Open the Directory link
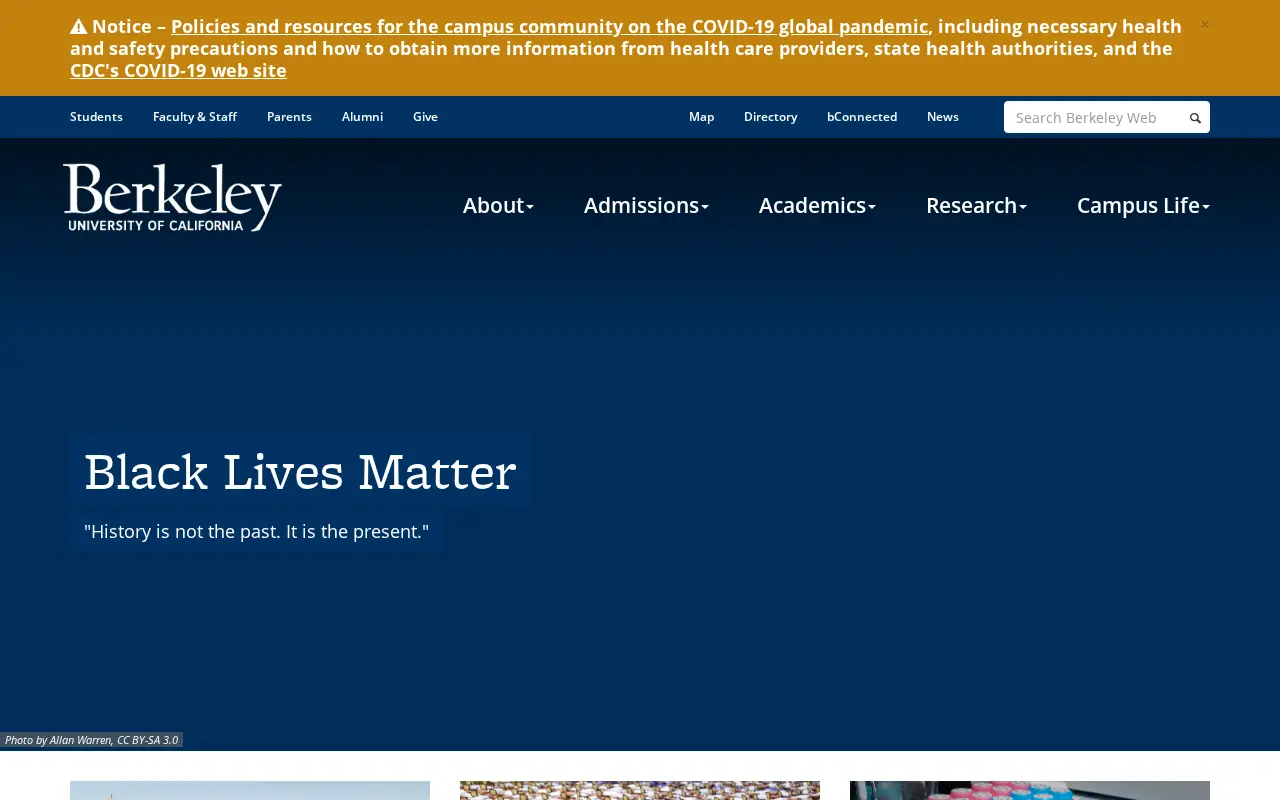The height and width of the screenshot is (800, 1280). tap(770, 117)
